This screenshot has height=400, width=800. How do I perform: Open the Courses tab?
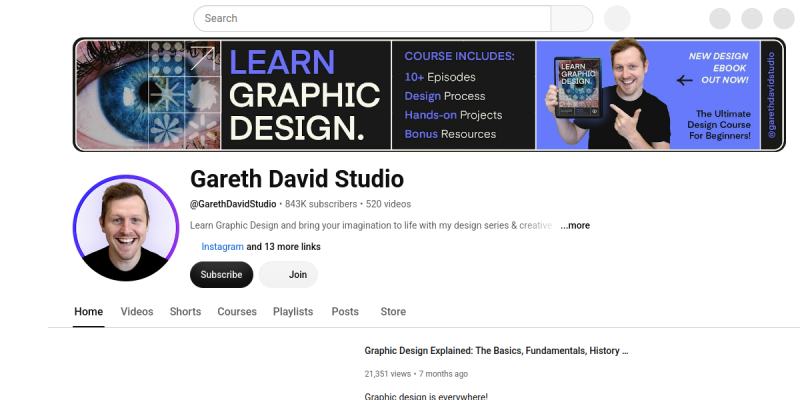pos(237,312)
